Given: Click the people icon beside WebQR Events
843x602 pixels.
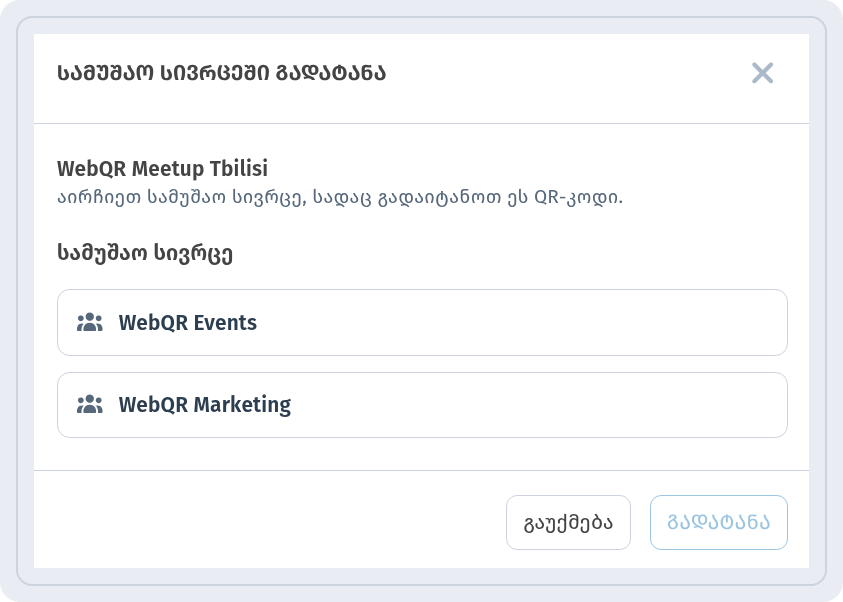Looking at the screenshot, I should pyautogui.click(x=90, y=322).
